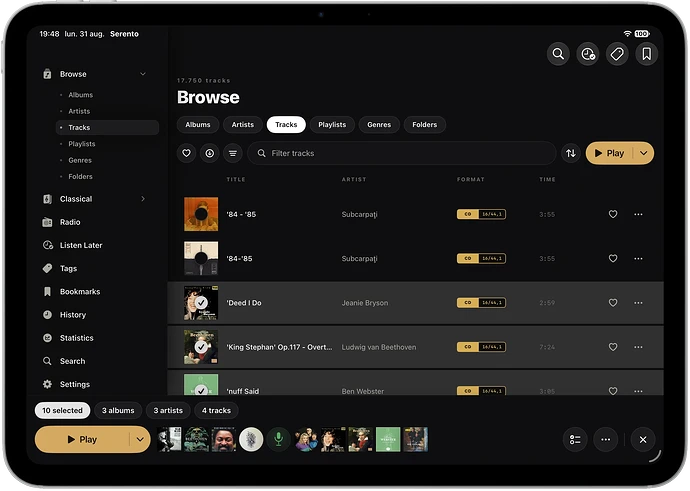
Task: Favorite the 'Deed I Do track
Action: pos(613,303)
